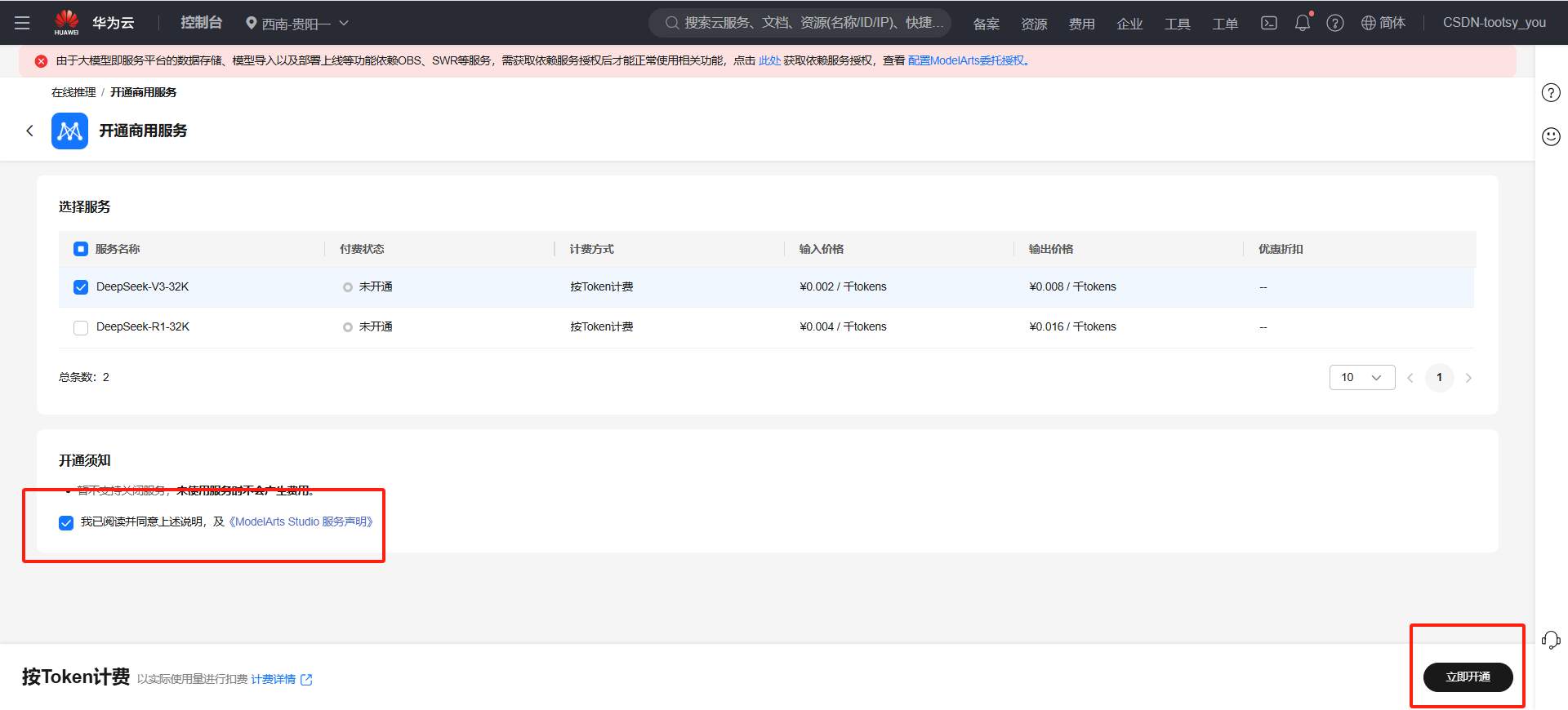Open the 资源 menu item

point(1034,24)
